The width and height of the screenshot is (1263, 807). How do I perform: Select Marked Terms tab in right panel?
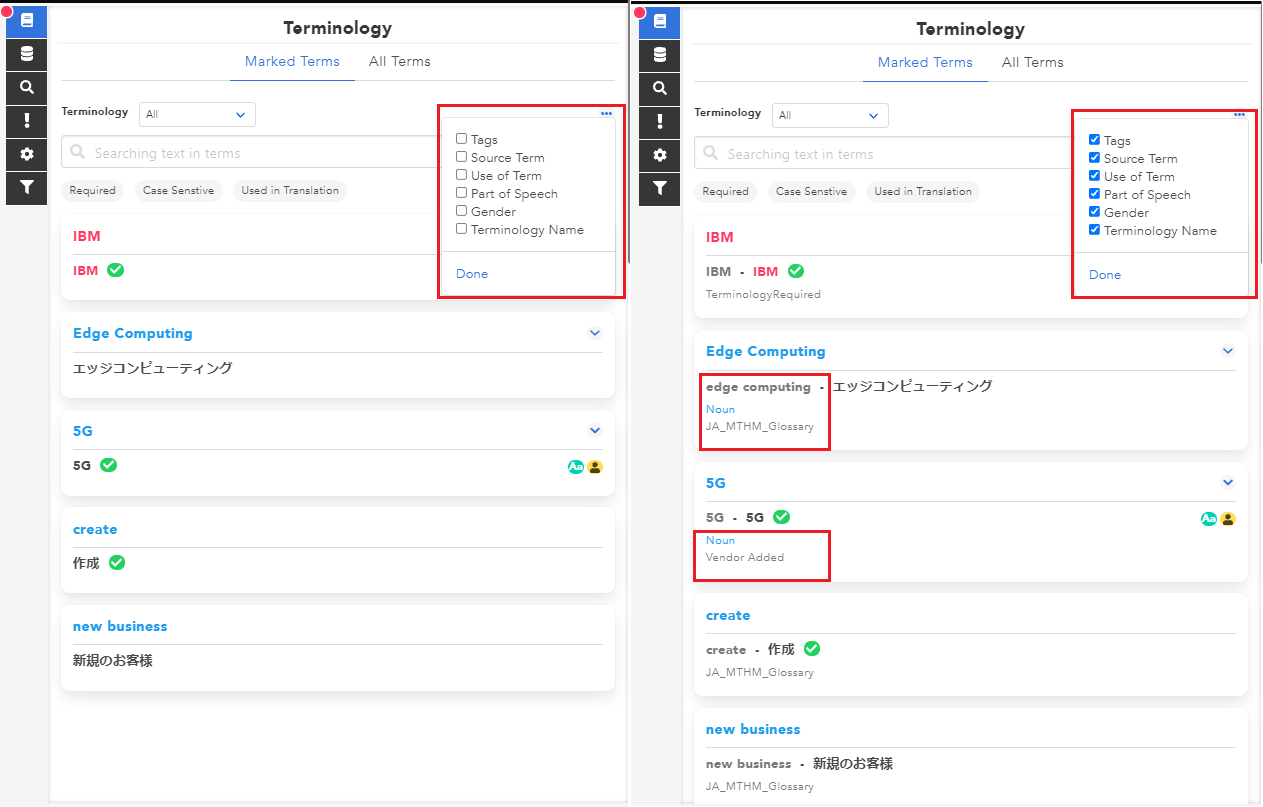[925, 62]
